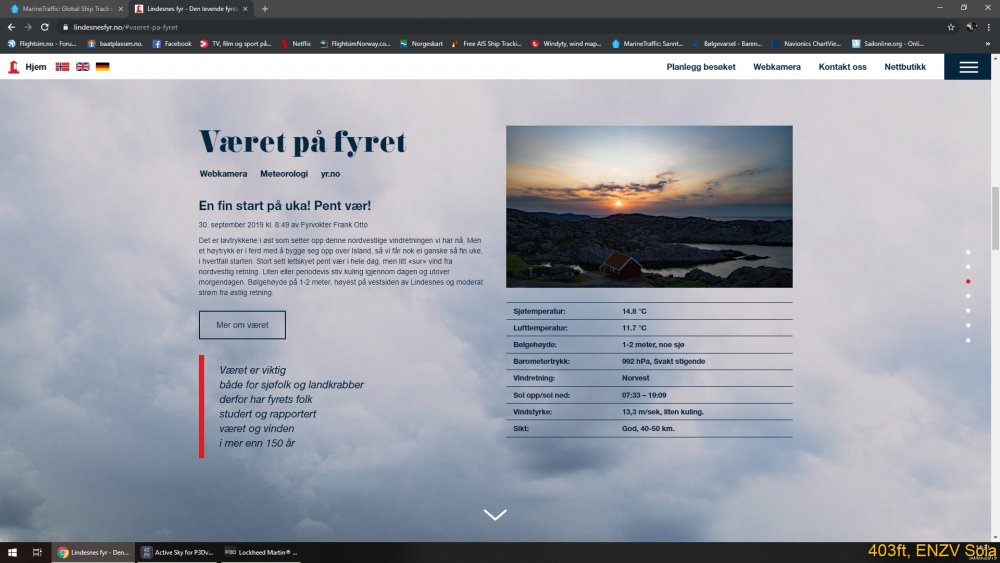Bookmark this page with the star icon

coord(951,27)
